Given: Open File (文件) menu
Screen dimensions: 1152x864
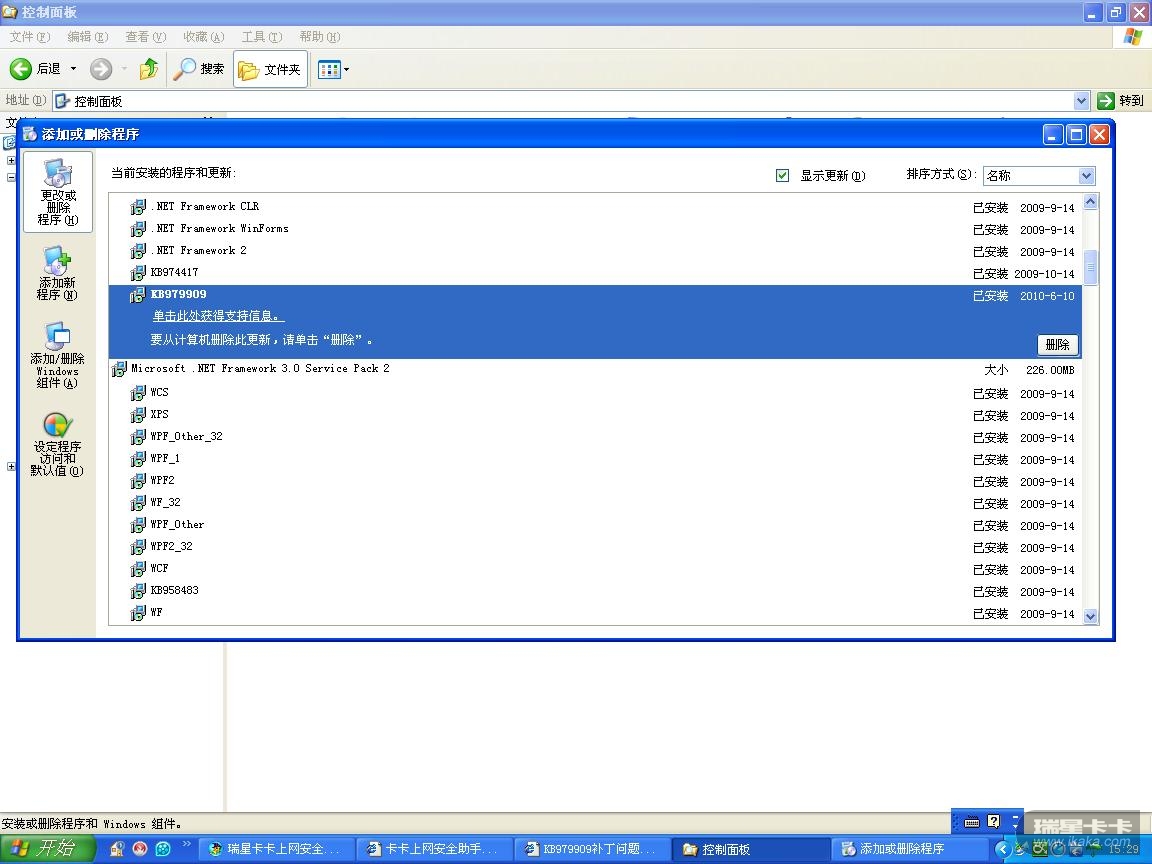Looking at the screenshot, I should click(x=30, y=37).
